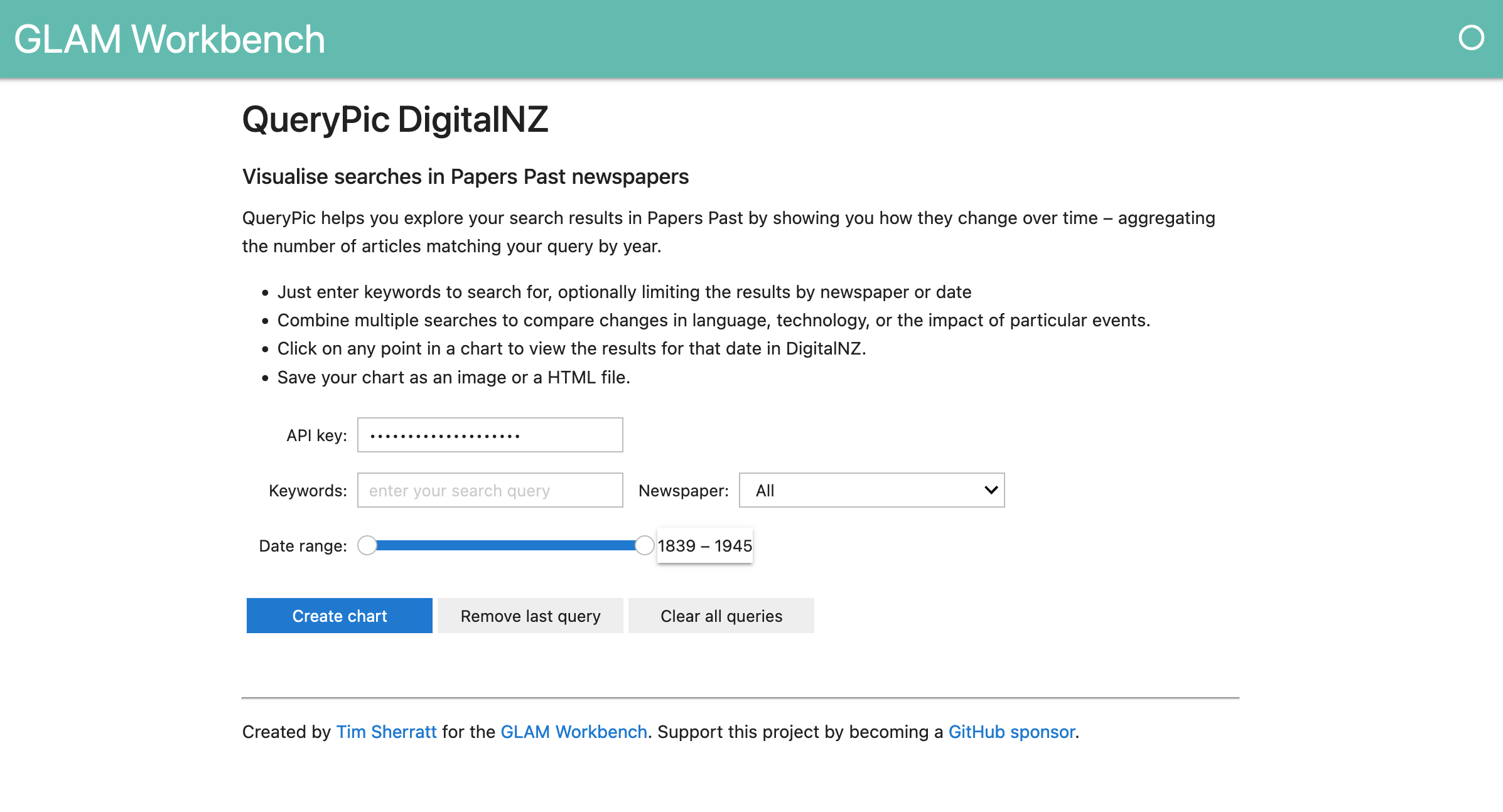Click the Date range label
1503x812 pixels.
point(303,546)
